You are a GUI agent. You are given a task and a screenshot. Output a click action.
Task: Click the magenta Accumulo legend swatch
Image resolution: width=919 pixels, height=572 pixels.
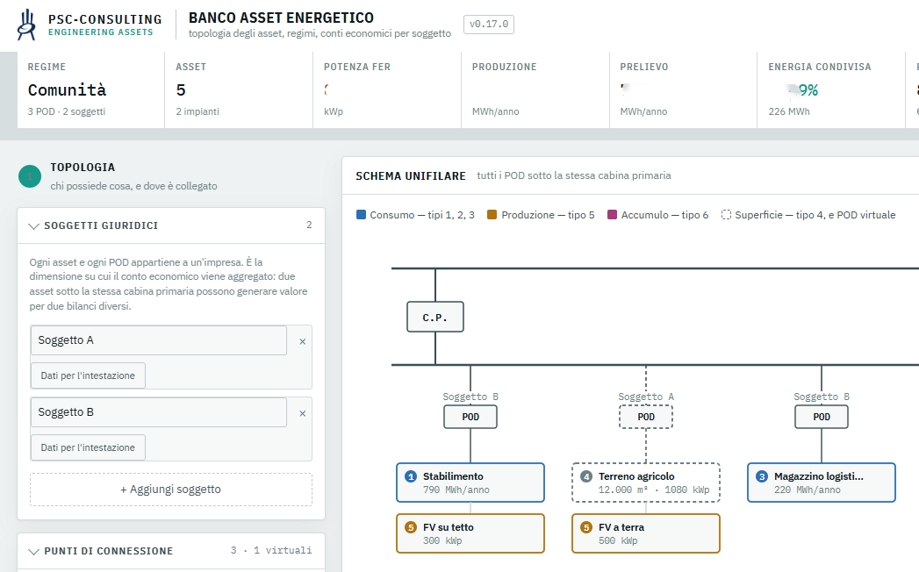coord(612,214)
